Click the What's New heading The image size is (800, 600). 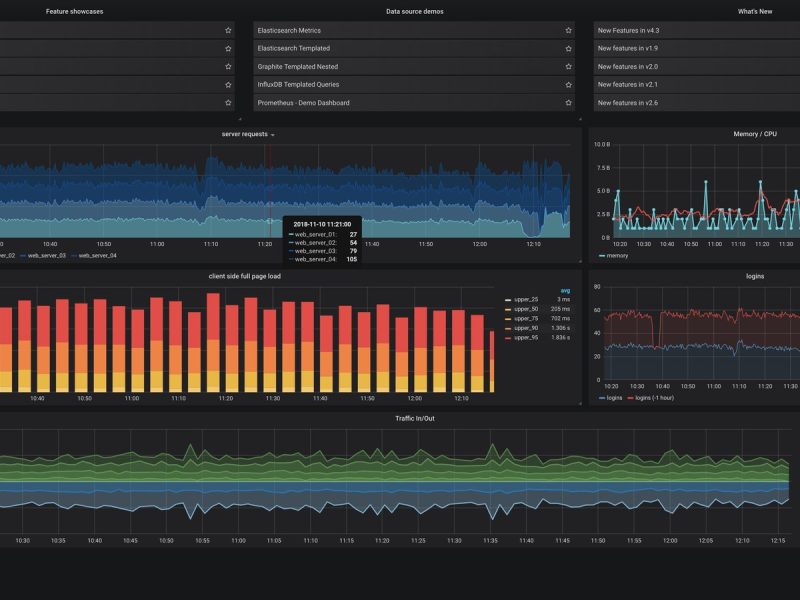[x=755, y=11]
